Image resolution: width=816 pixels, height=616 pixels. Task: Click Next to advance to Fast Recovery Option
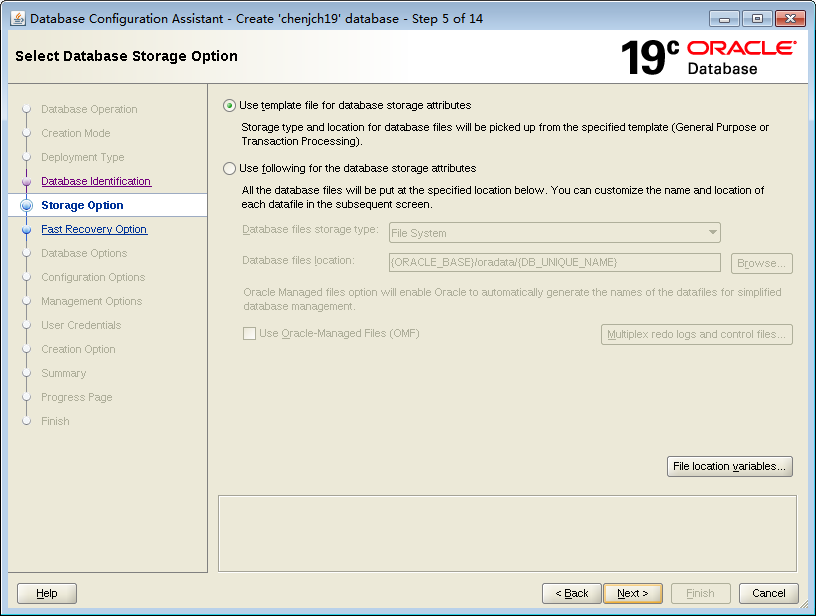[632, 593]
